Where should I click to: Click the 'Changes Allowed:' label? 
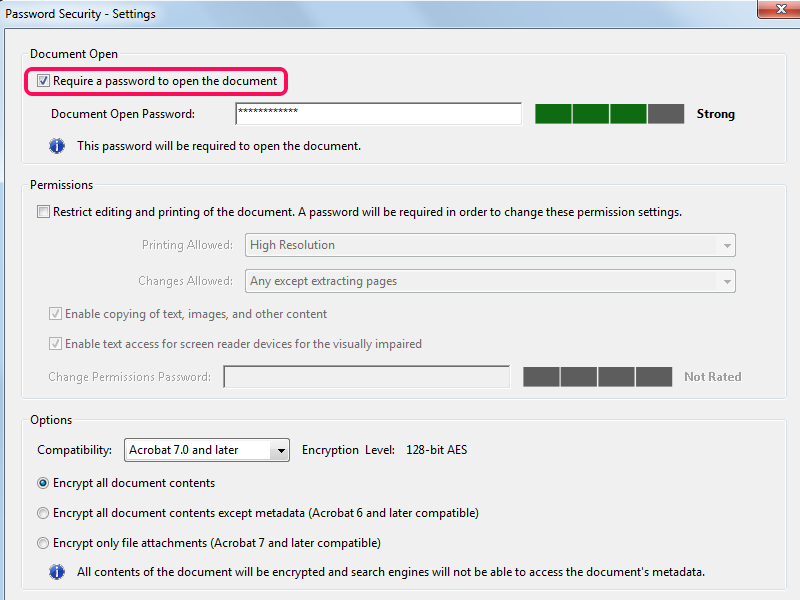[x=185, y=281]
